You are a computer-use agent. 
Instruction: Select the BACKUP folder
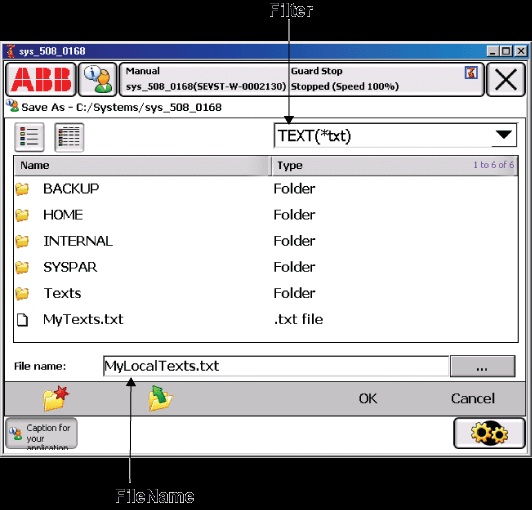[x=266, y=189]
